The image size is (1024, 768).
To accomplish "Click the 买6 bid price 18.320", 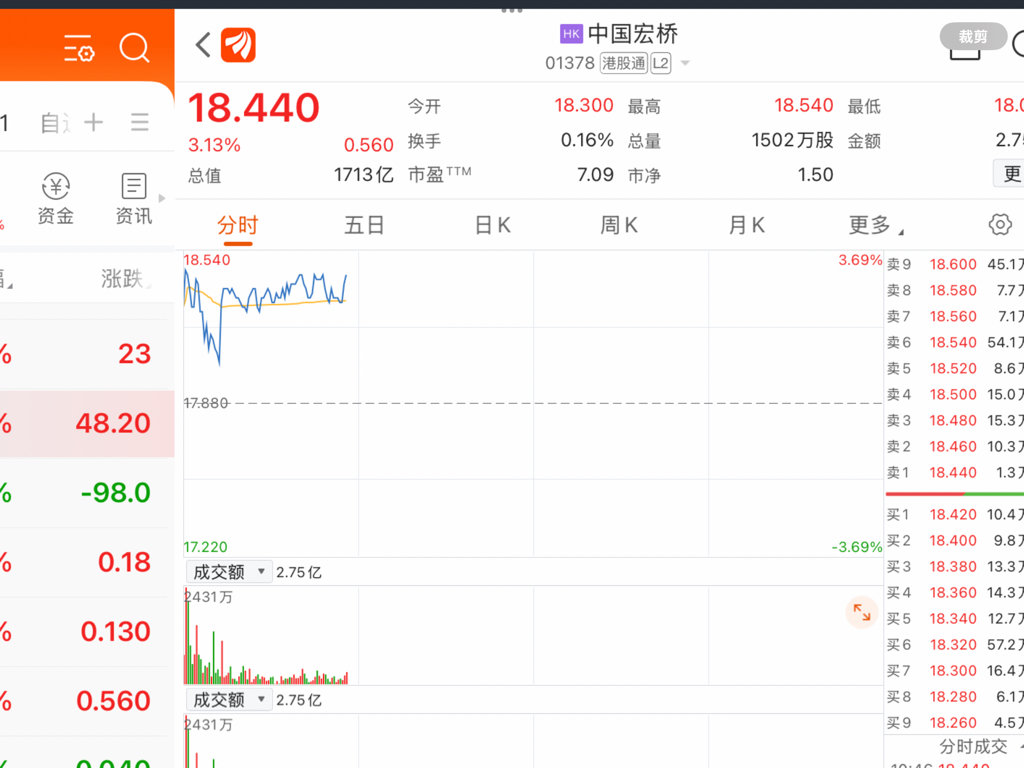I will tap(953, 645).
